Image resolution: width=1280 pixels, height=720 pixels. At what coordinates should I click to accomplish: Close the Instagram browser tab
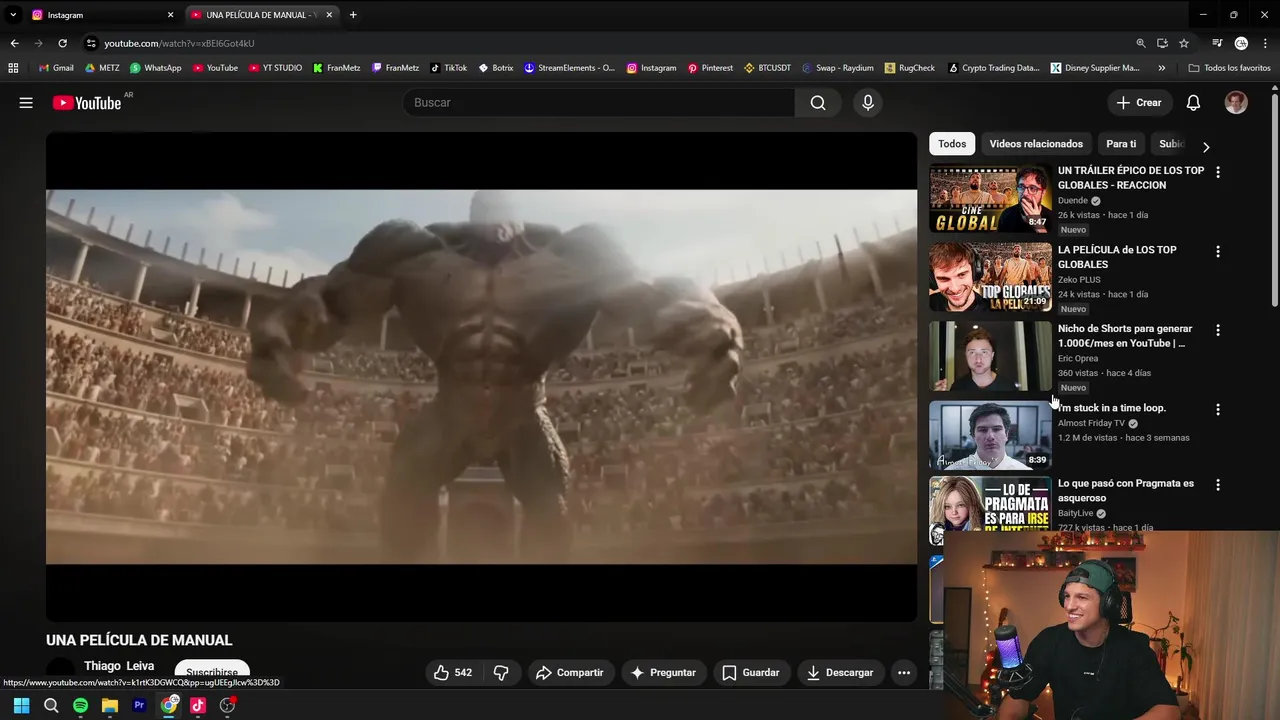tap(170, 15)
